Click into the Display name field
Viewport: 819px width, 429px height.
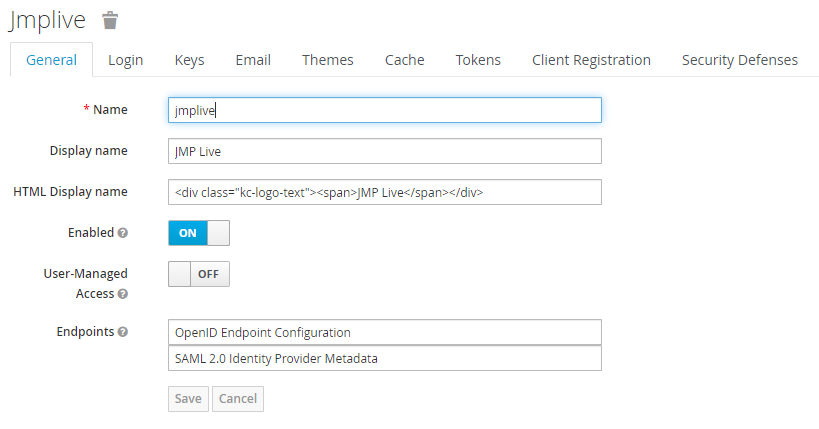coord(385,151)
